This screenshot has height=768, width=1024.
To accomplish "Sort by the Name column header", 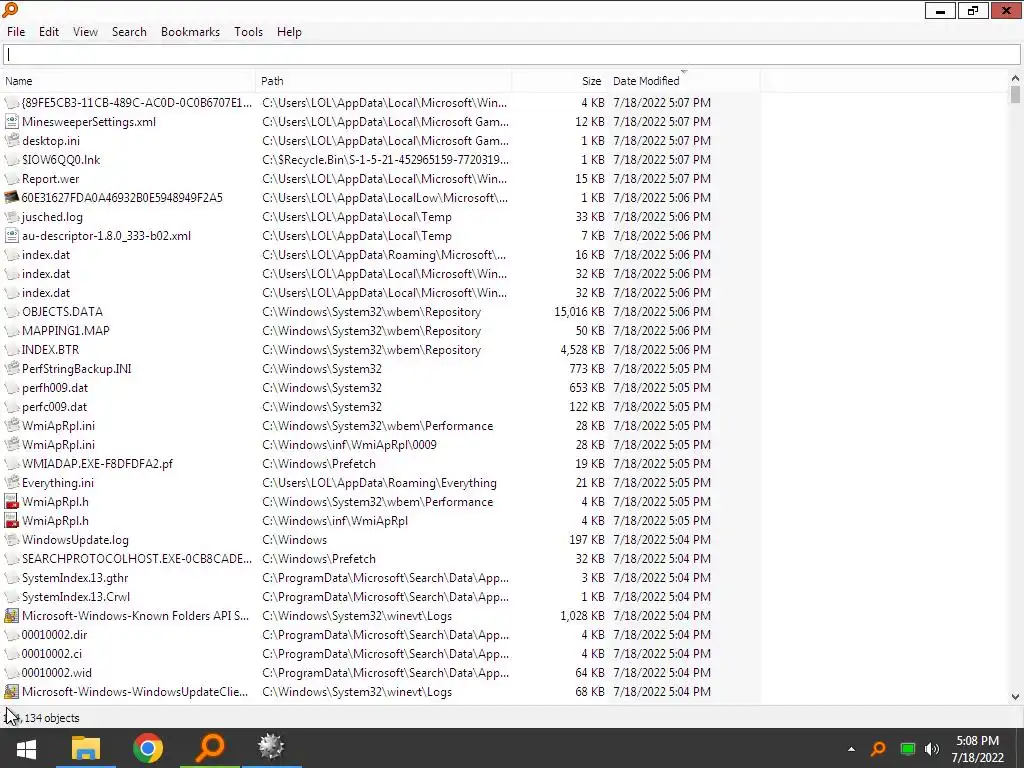I will (128, 81).
